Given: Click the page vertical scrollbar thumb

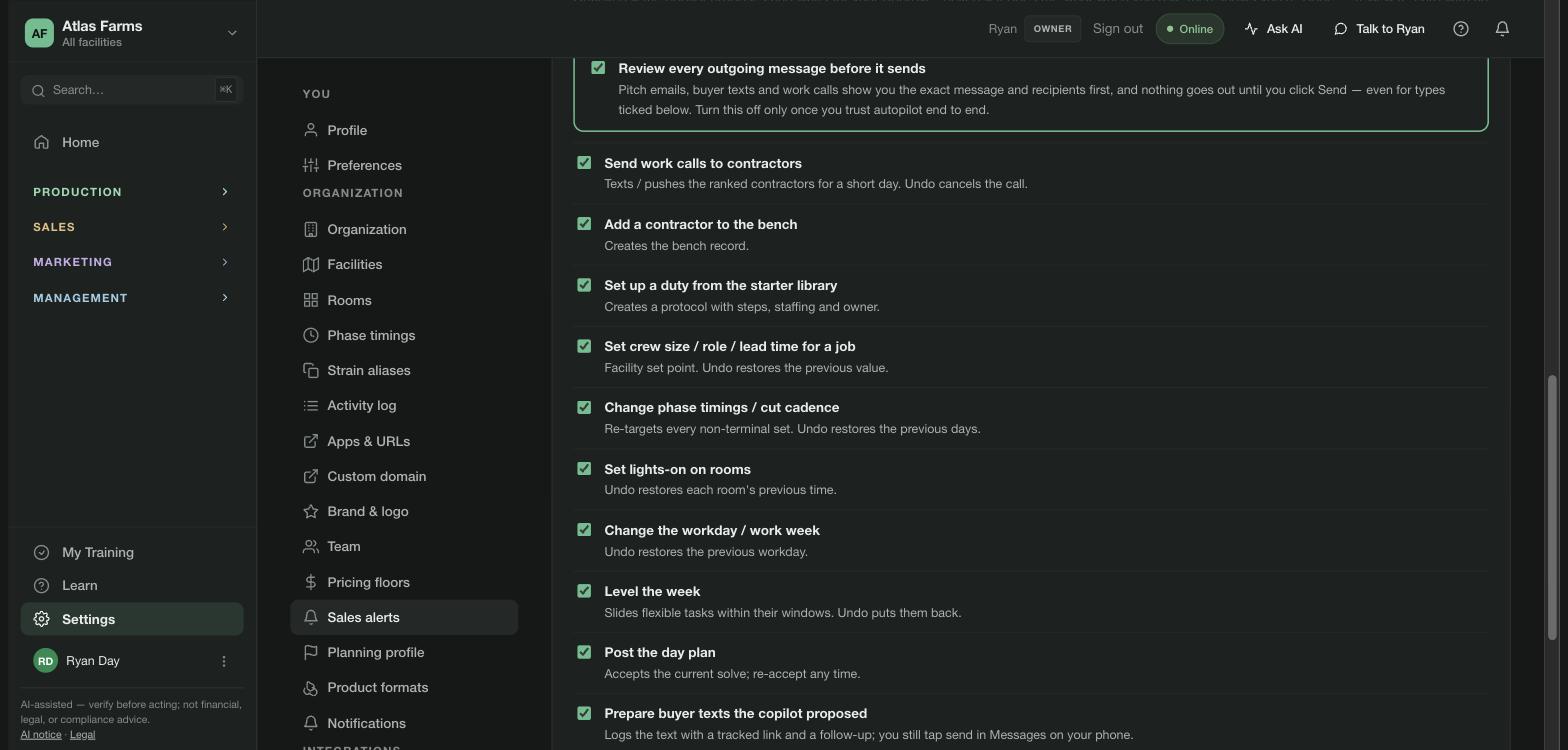Looking at the screenshot, I should tap(1553, 508).
